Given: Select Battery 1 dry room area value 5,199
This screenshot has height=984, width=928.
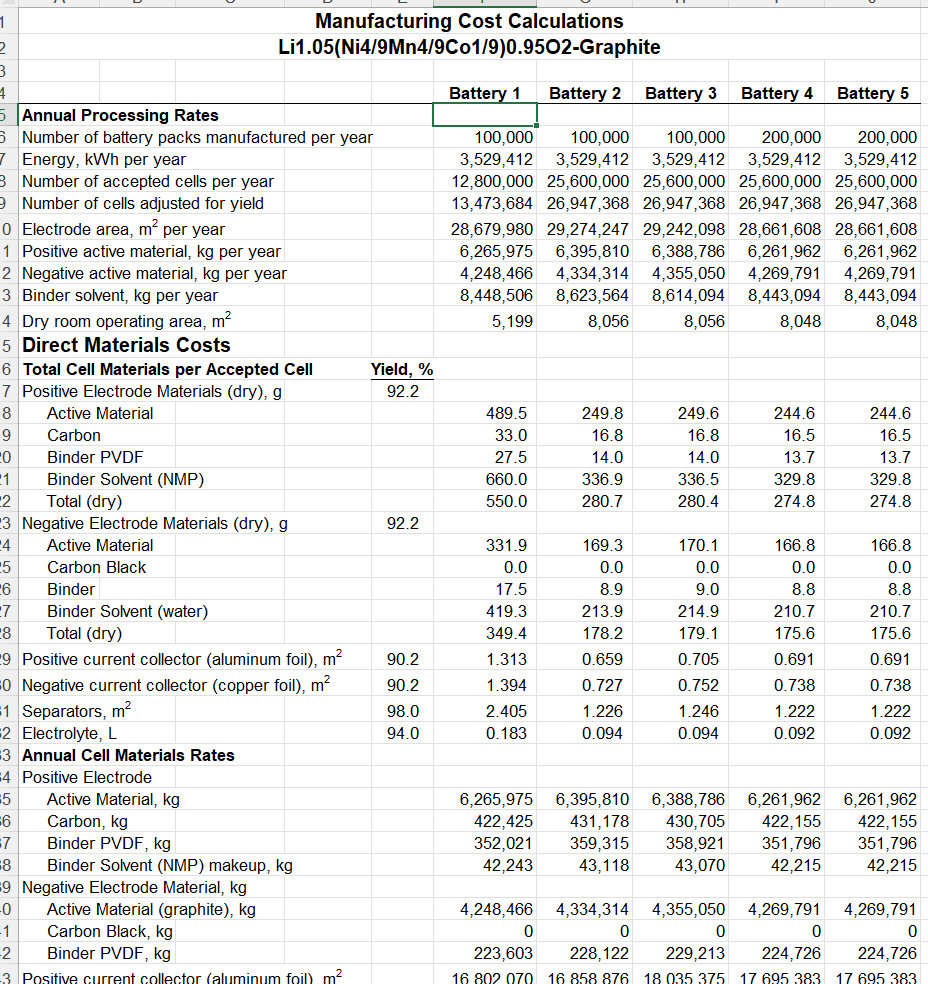Looking at the screenshot, I should click(x=512, y=321).
